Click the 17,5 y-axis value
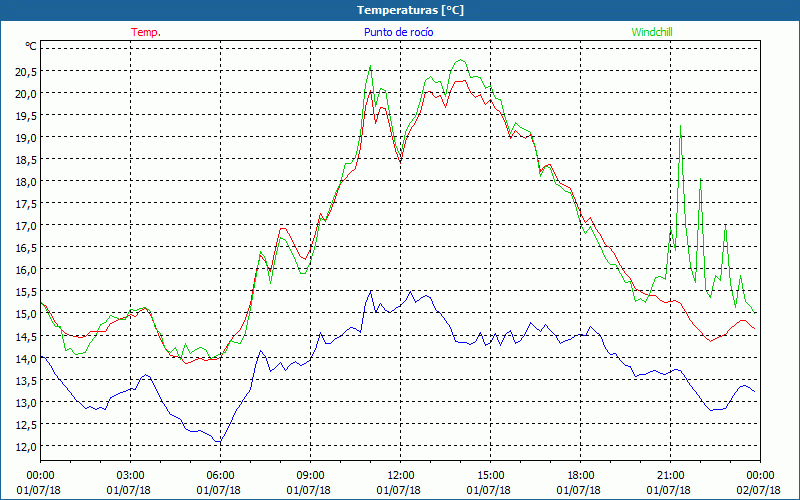800x500 pixels. coord(26,204)
